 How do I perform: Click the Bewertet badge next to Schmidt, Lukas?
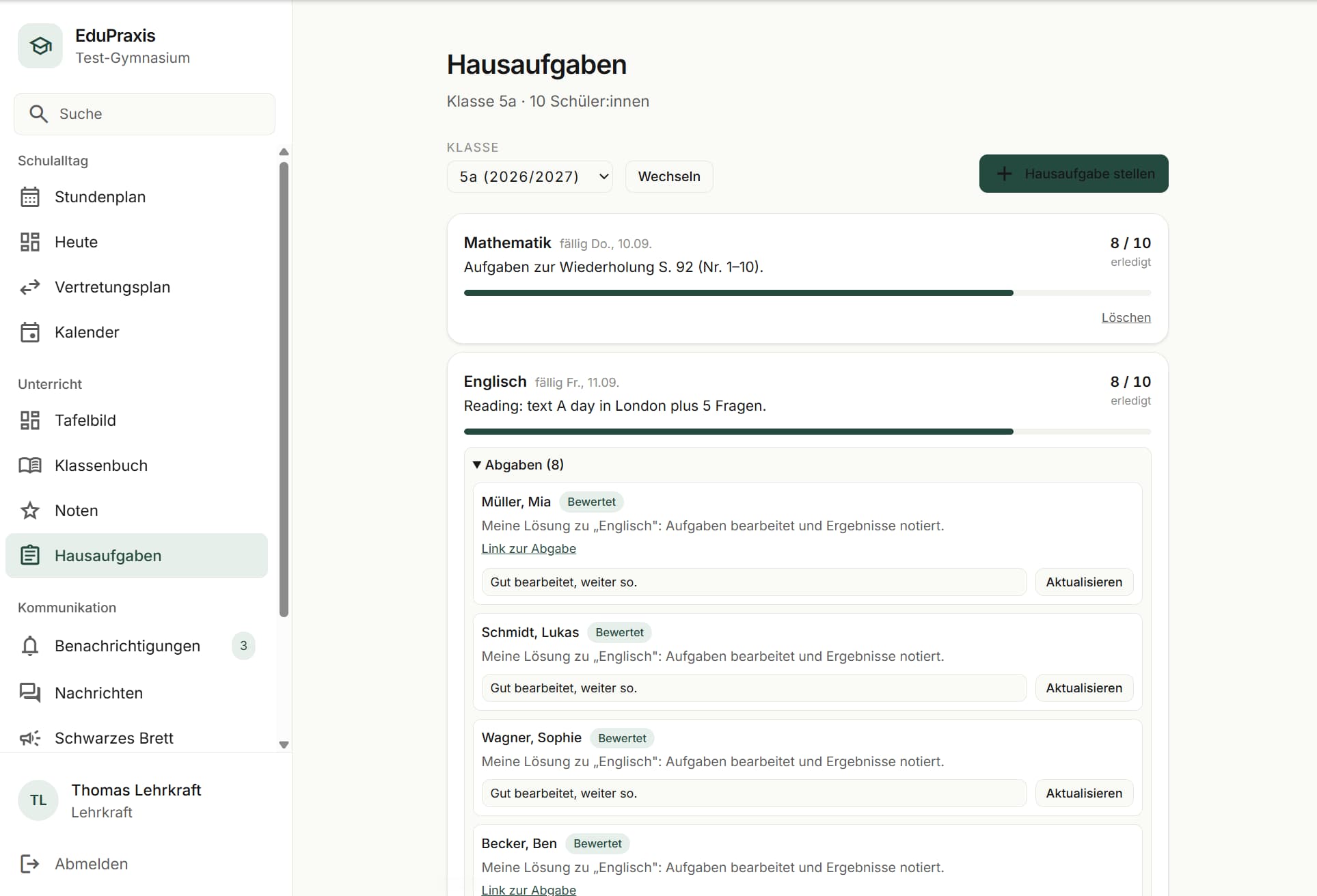(x=619, y=633)
